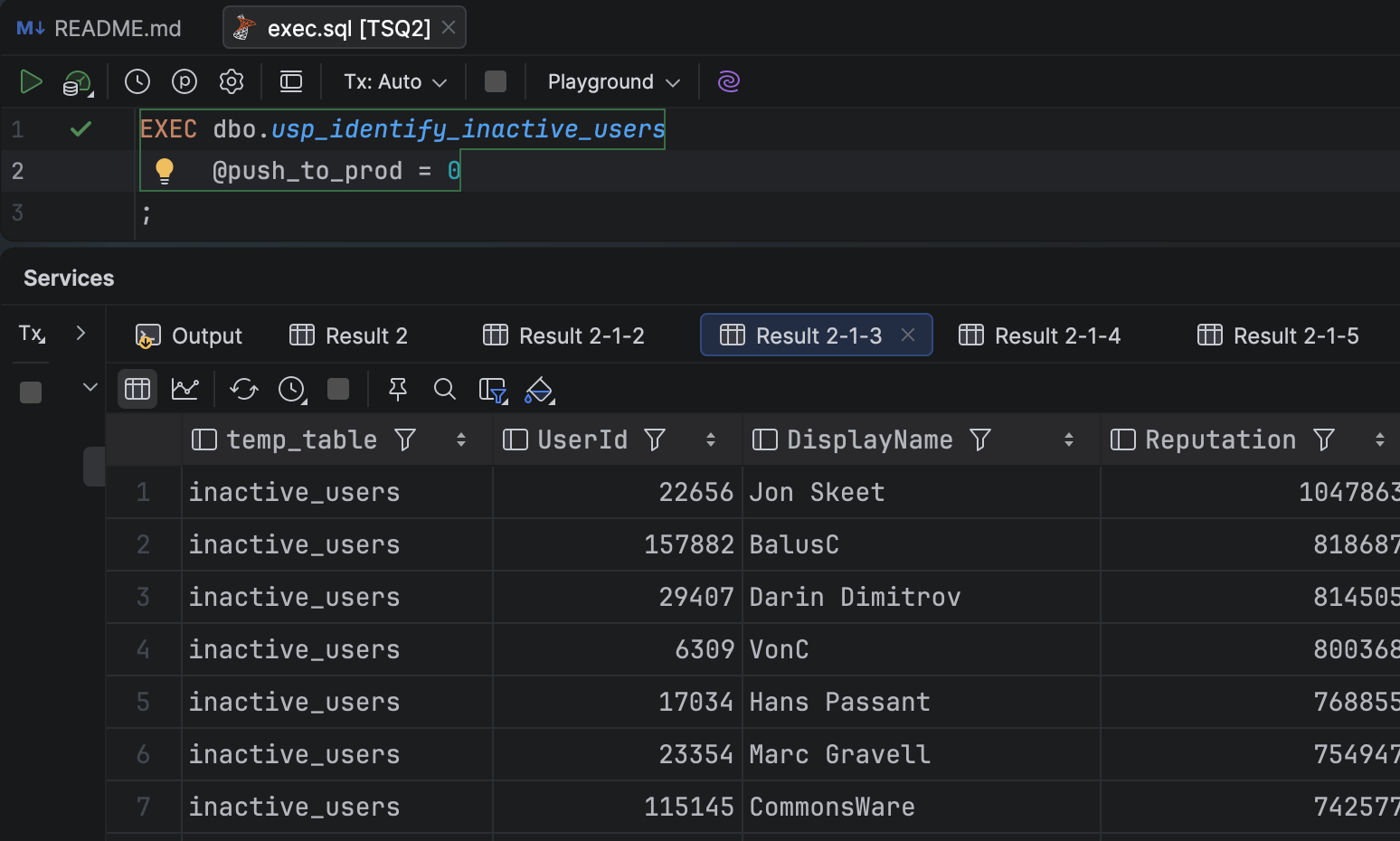Filter the DisplayName column
Screen dimensions: 1400x841
979,439
